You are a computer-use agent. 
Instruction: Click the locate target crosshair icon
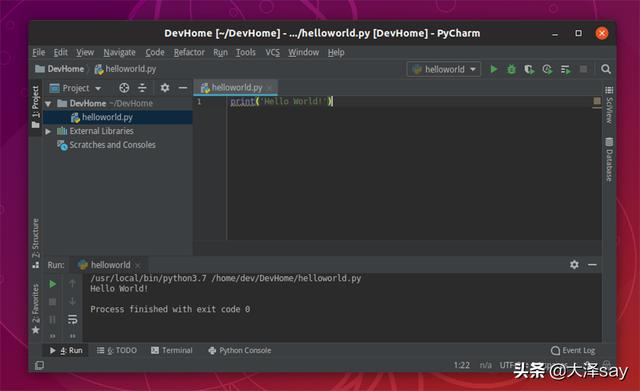click(124, 88)
